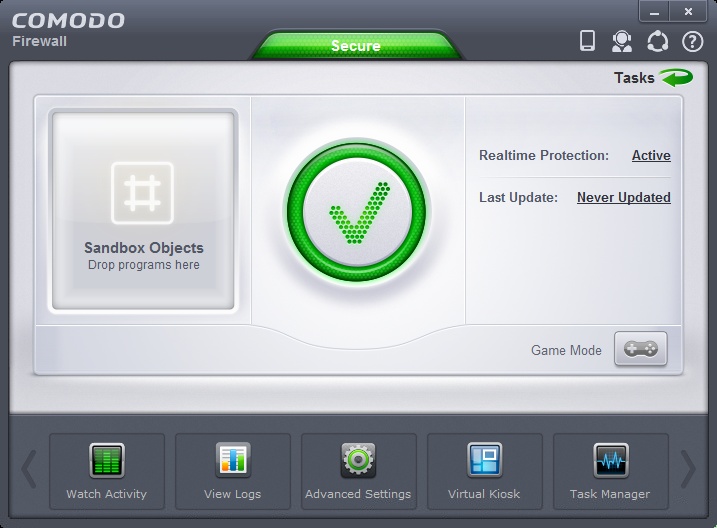This screenshot has height=528, width=717.
Task: Launch Advanced Settings
Action: click(358, 471)
